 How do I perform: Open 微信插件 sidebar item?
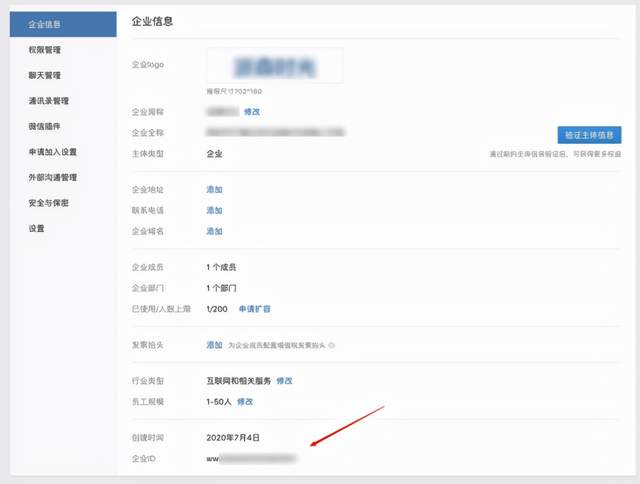coord(44,127)
